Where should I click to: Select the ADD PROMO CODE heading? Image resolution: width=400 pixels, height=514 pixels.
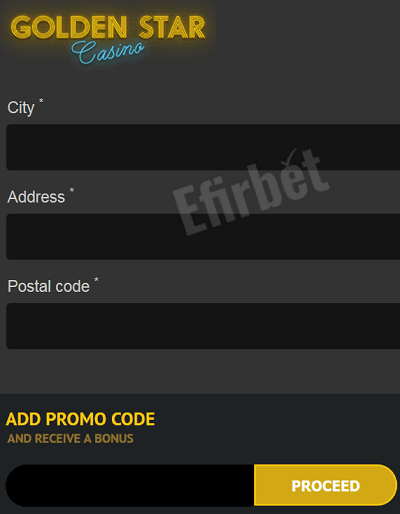pyautogui.click(x=80, y=419)
